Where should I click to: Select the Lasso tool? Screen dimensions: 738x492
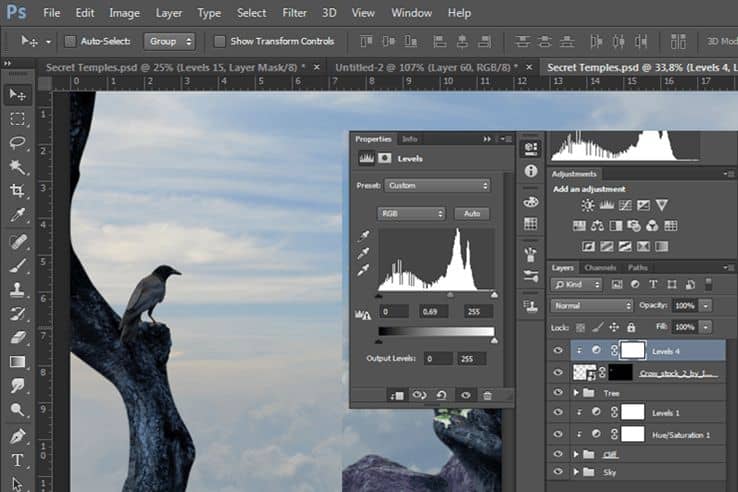coord(18,142)
